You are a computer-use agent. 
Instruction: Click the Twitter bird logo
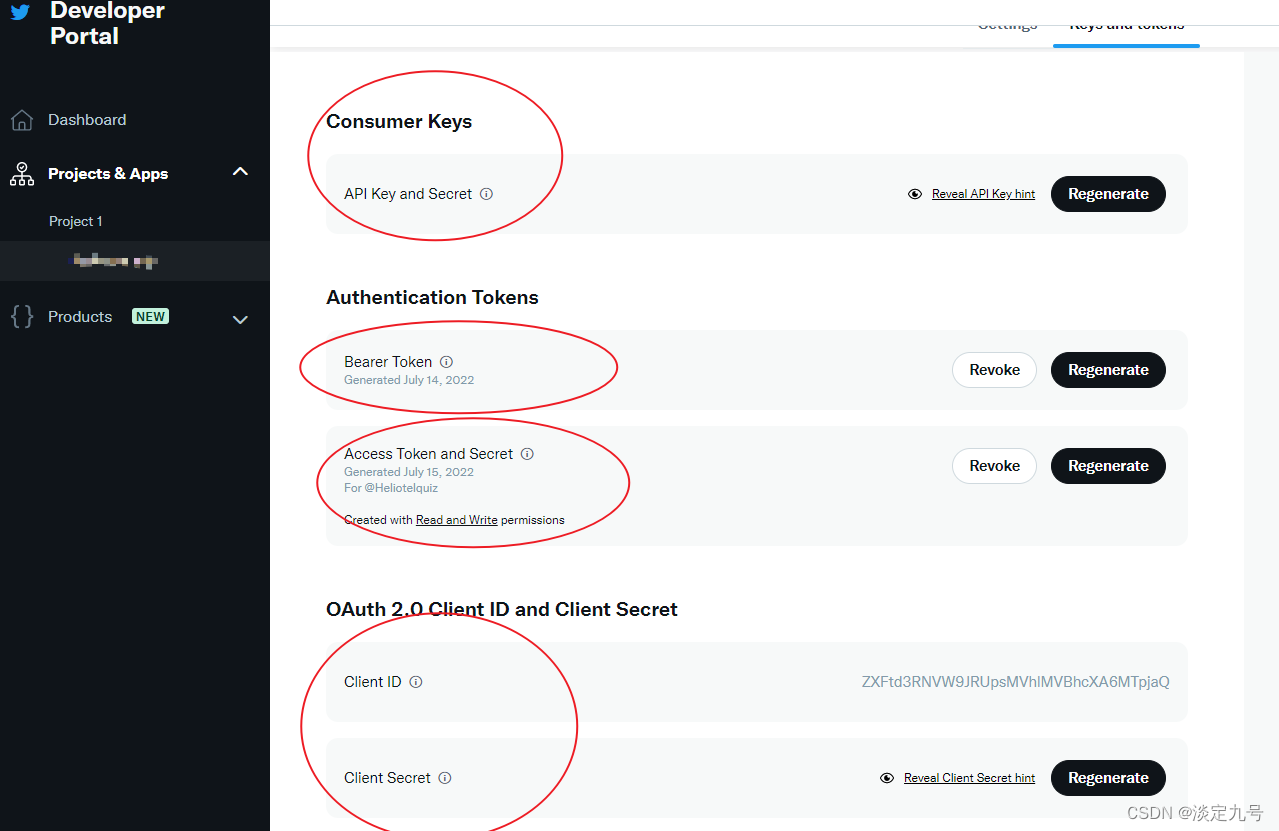tap(21, 13)
